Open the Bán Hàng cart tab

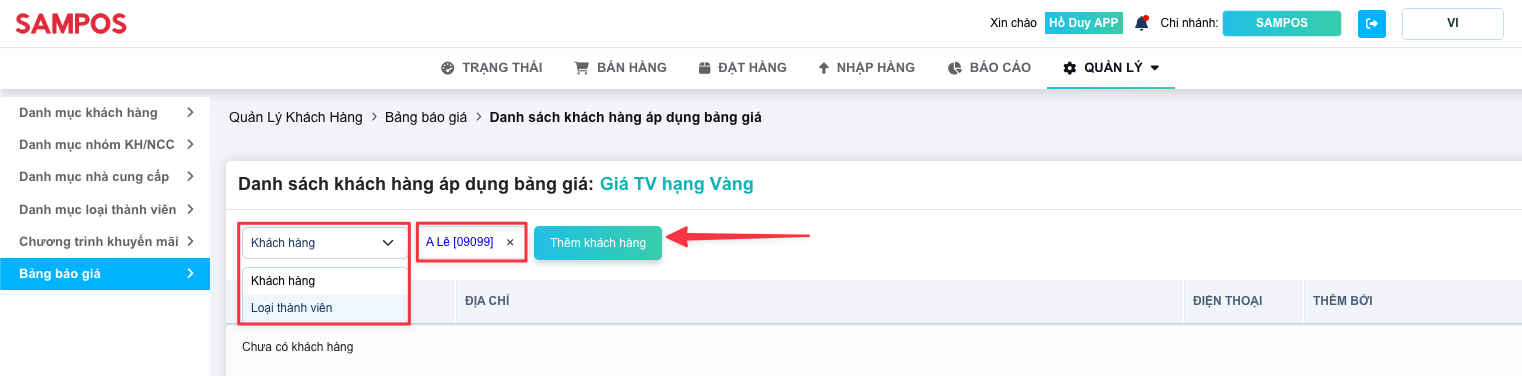click(x=620, y=68)
